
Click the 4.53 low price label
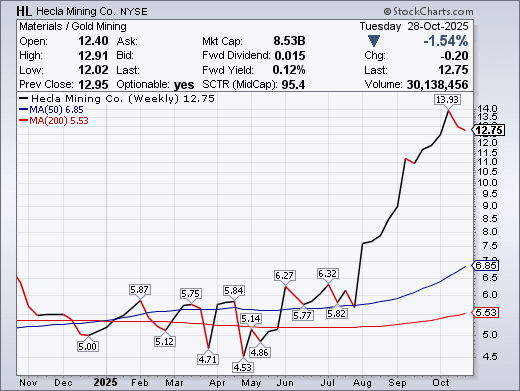click(x=242, y=367)
